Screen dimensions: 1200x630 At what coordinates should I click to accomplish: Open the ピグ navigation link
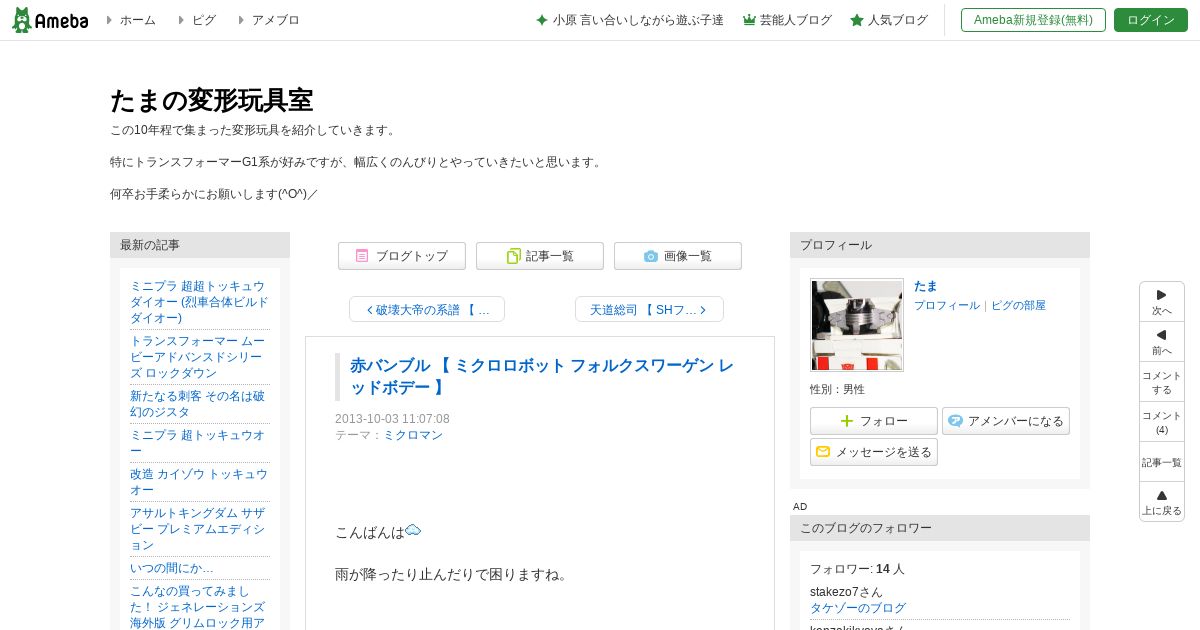click(204, 20)
